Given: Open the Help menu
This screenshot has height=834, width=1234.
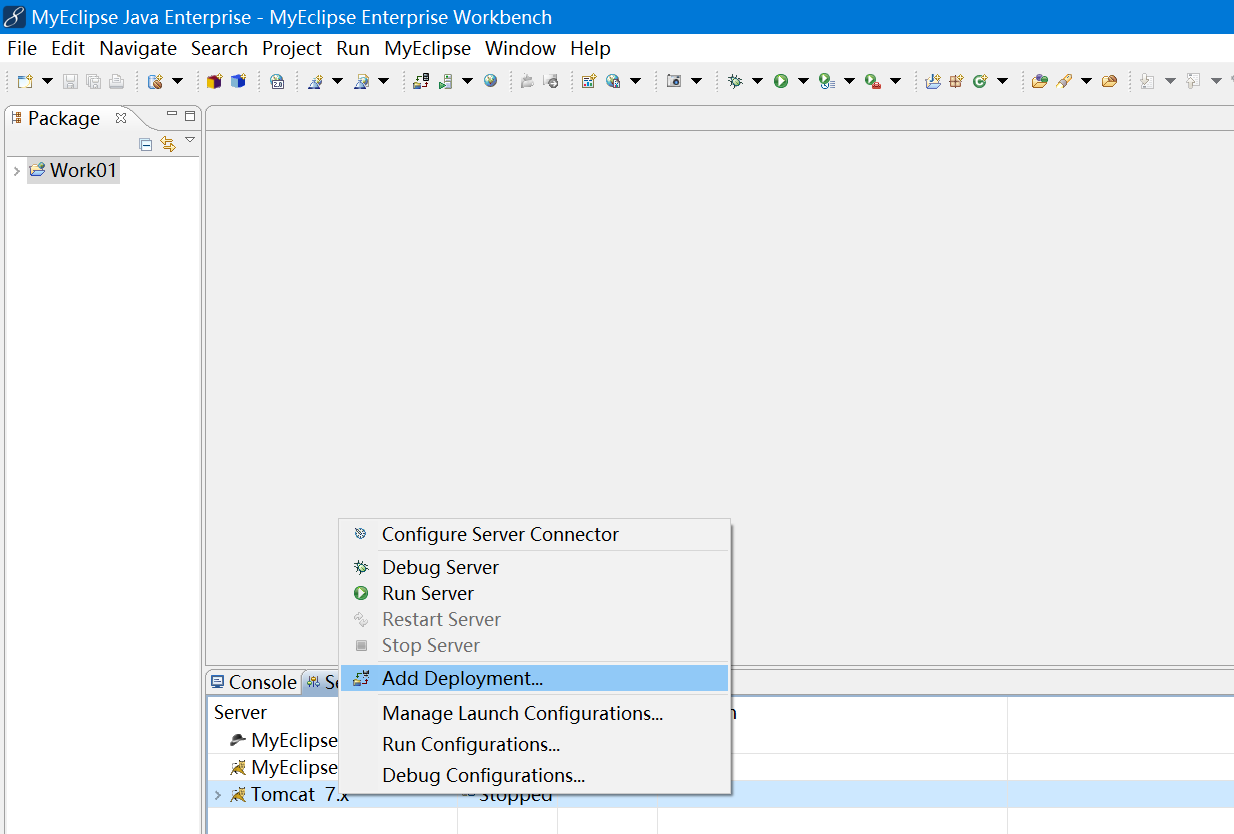Looking at the screenshot, I should click(x=590, y=48).
